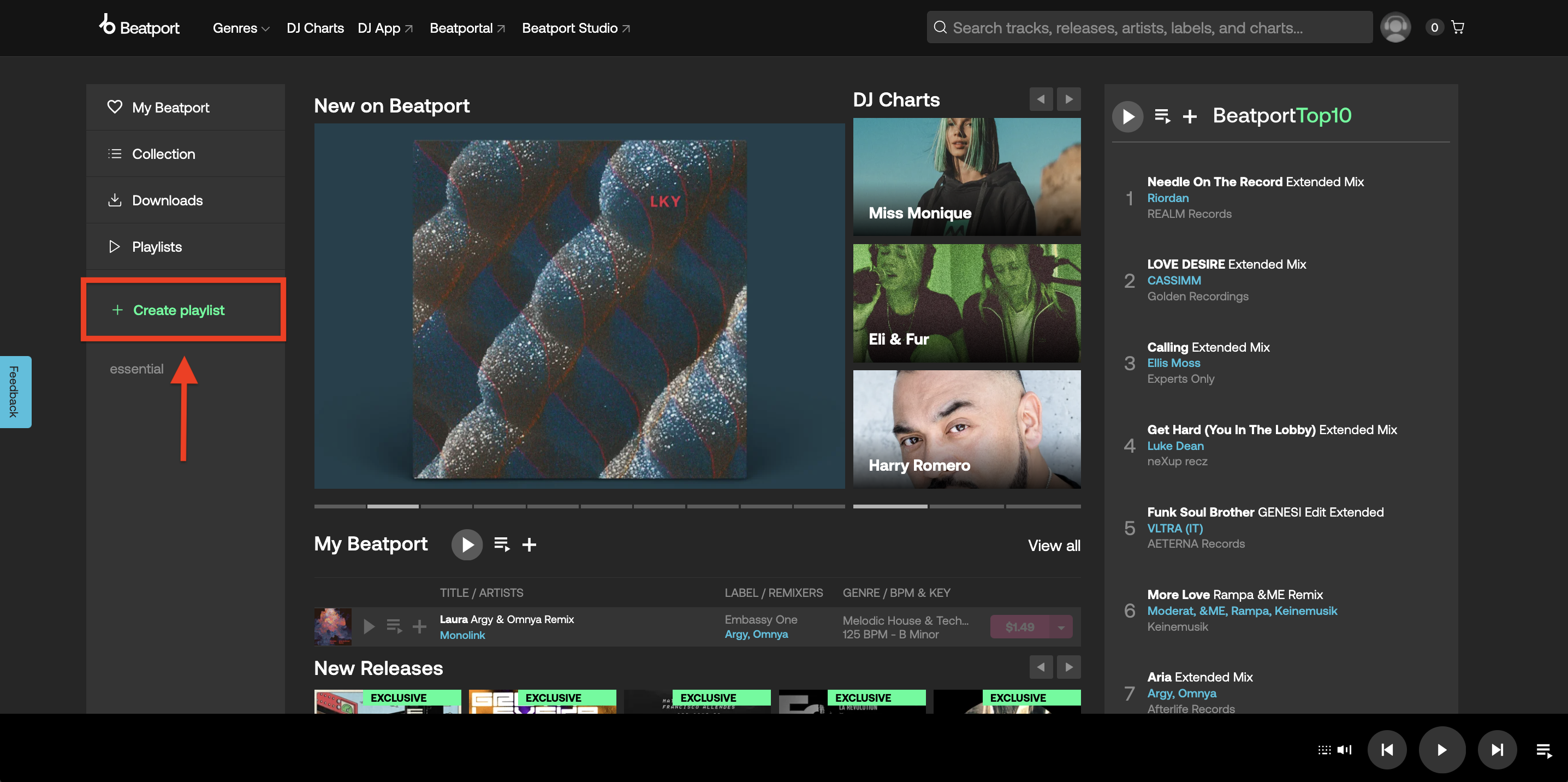Open Miss Monique DJ chart
This screenshot has height=782, width=1568.
click(966, 176)
